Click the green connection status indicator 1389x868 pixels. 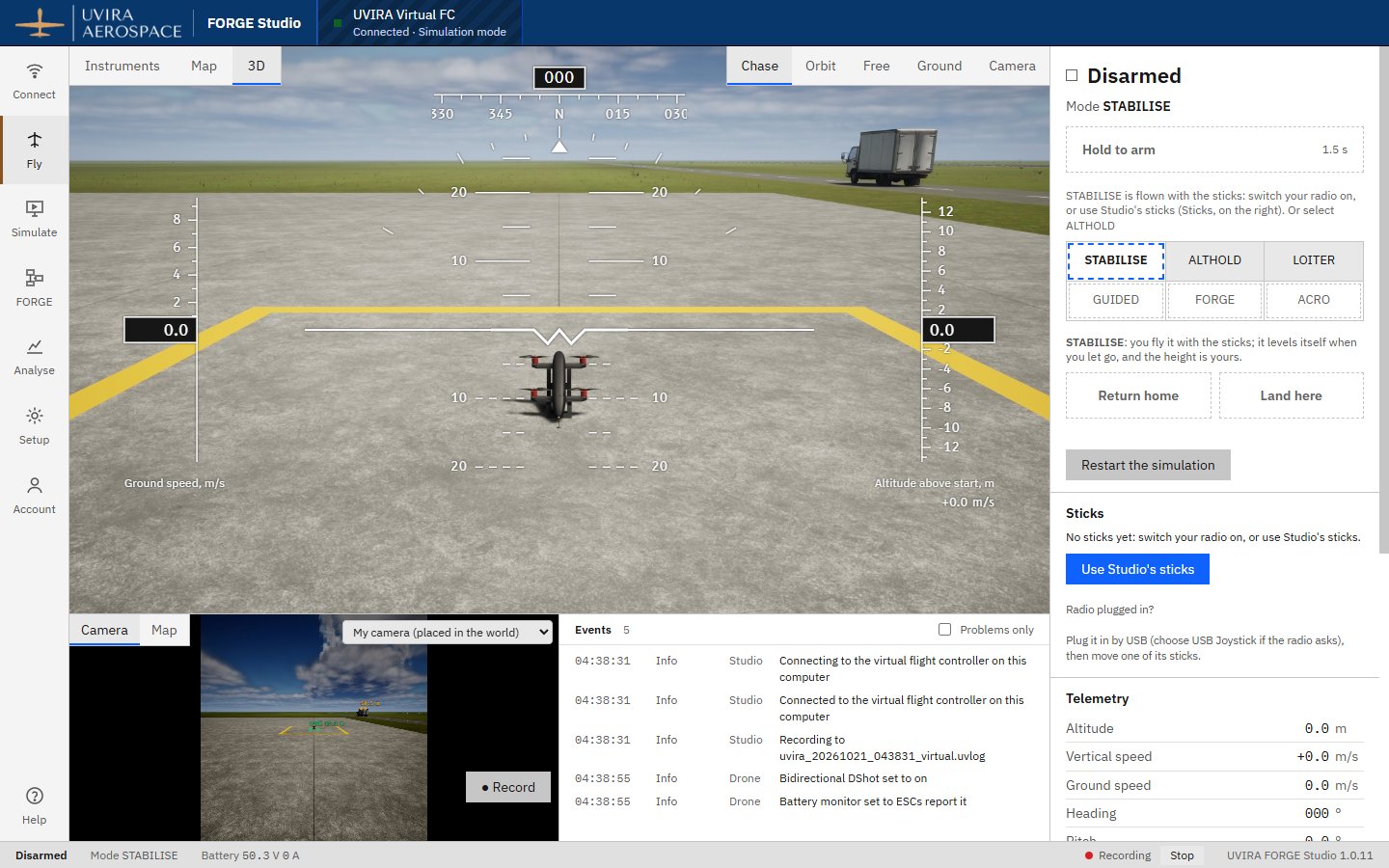click(x=338, y=23)
